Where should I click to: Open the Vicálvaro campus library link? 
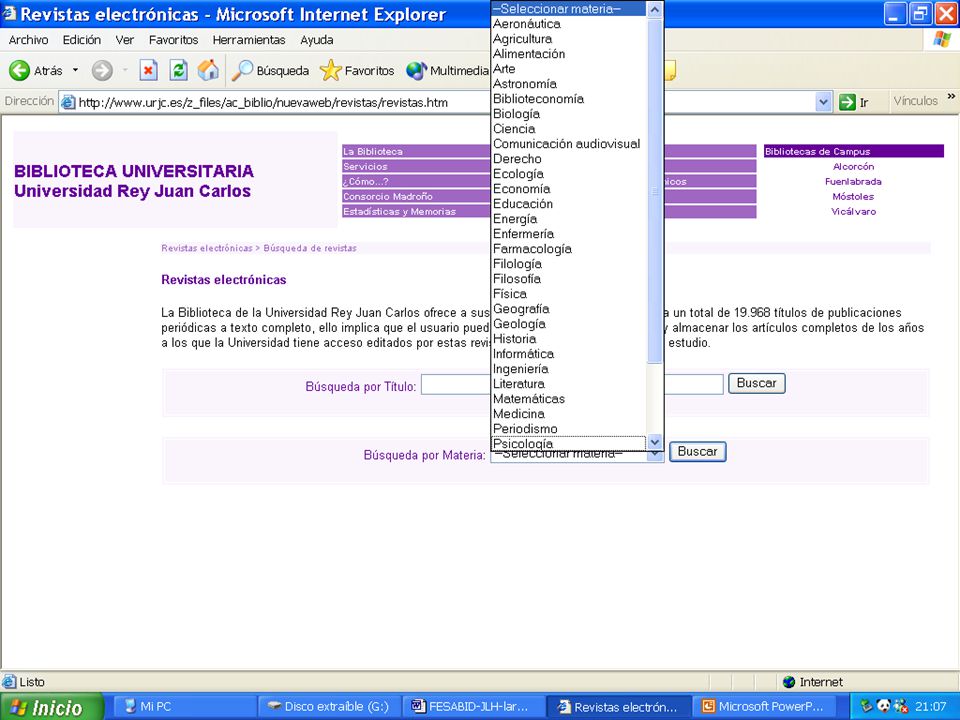[x=853, y=211]
